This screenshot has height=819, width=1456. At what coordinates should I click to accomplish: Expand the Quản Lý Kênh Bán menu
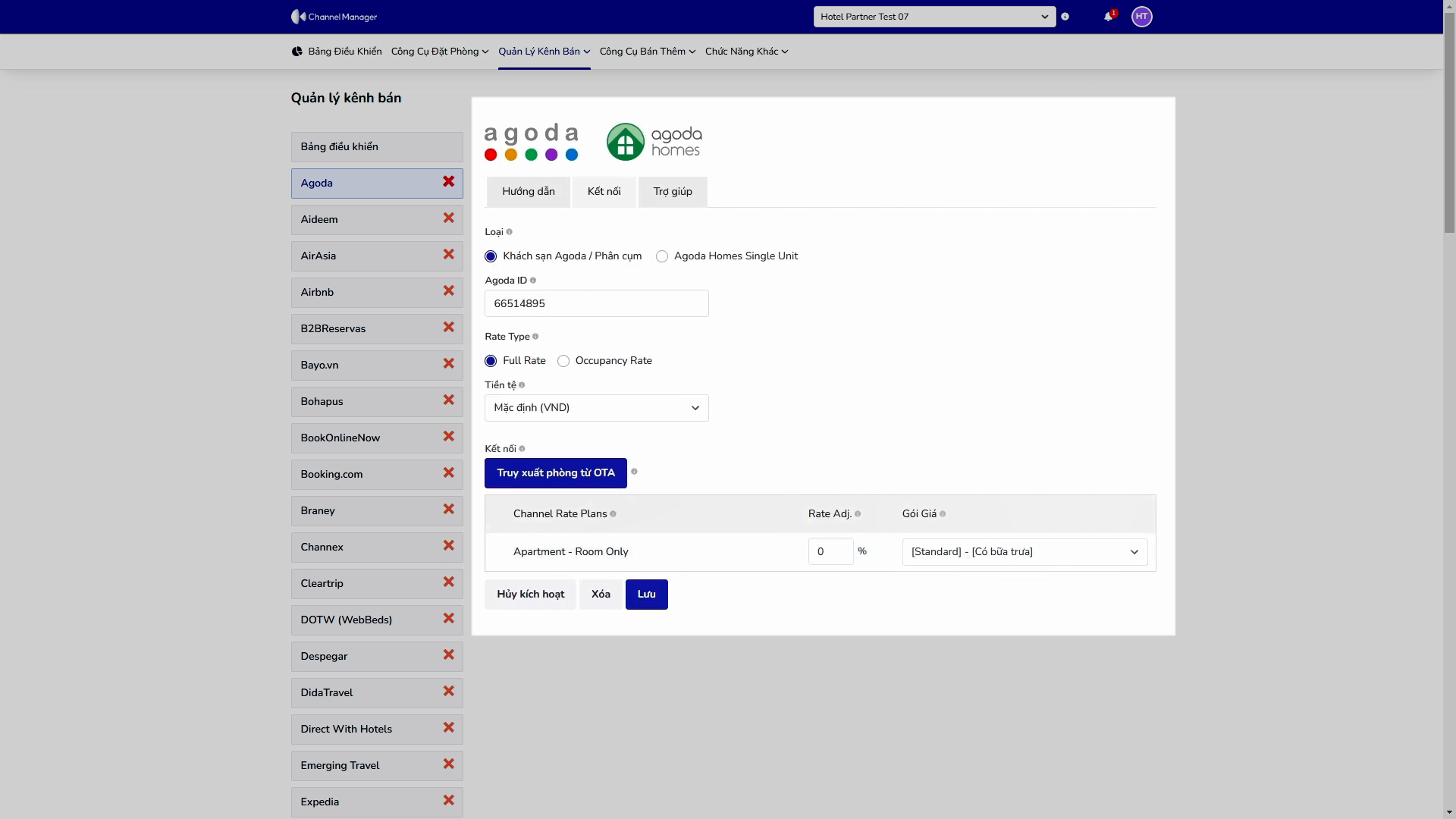click(544, 52)
